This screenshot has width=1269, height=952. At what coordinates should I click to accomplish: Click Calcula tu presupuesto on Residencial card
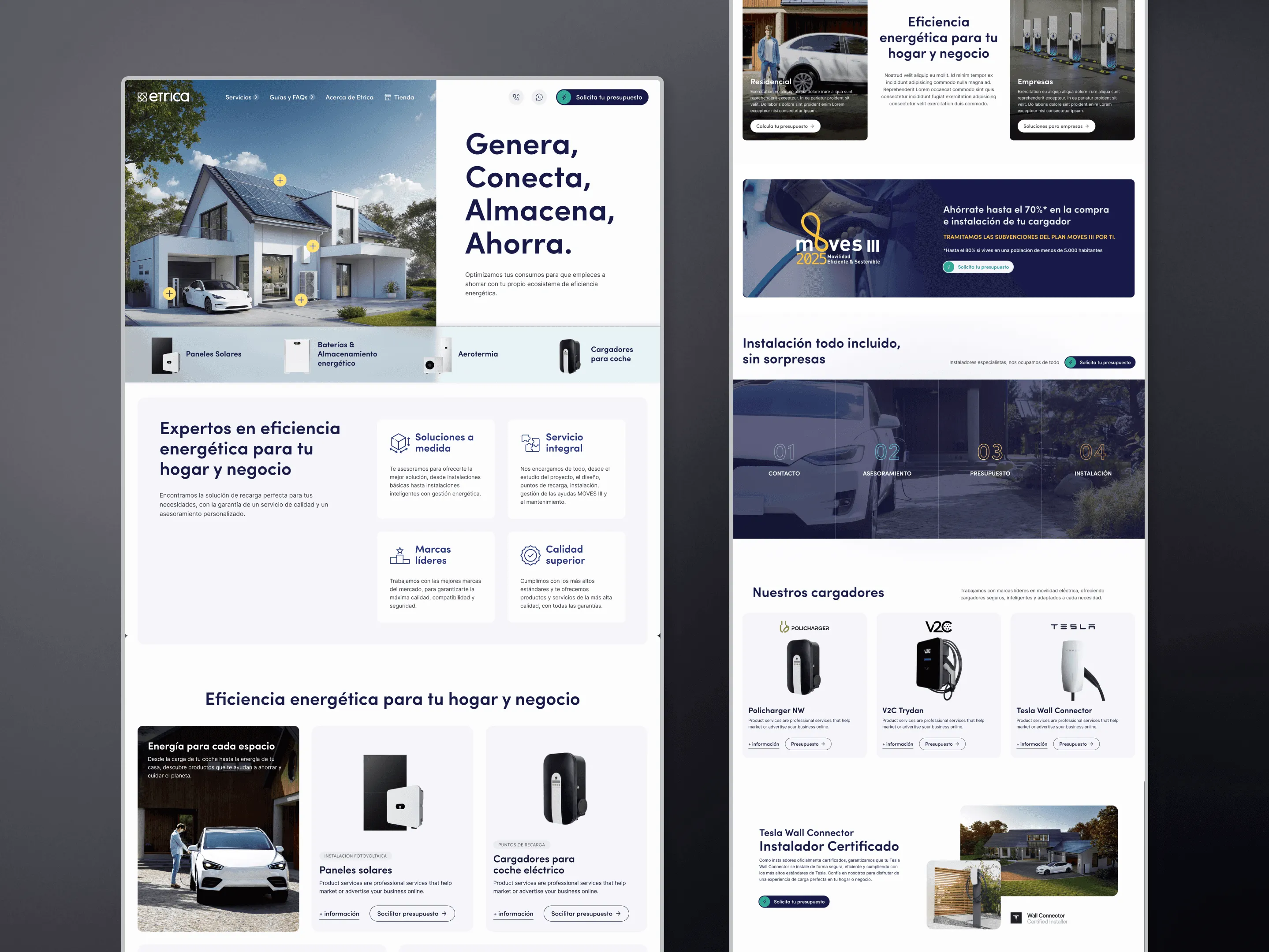pos(785,126)
